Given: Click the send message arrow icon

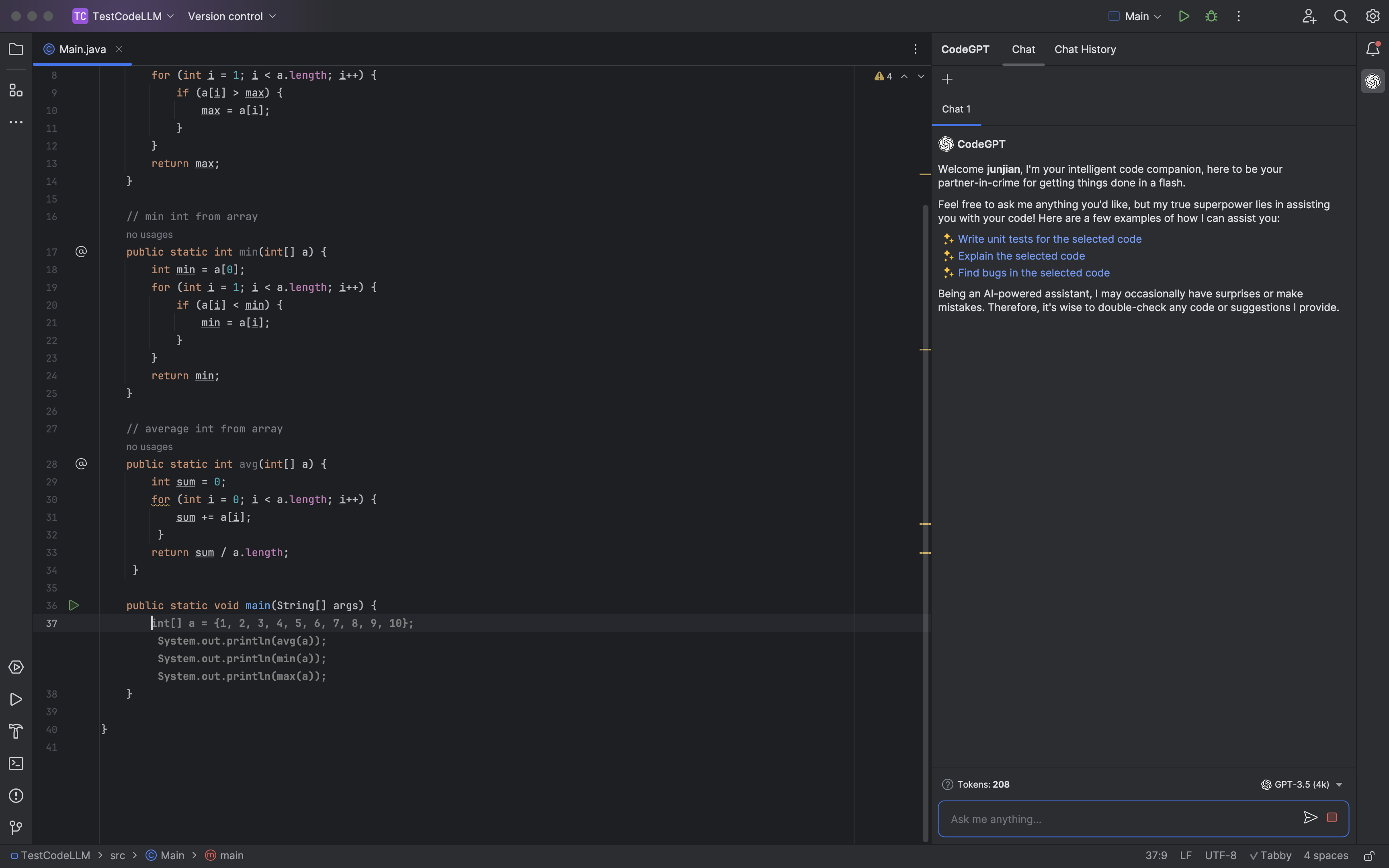Looking at the screenshot, I should pyautogui.click(x=1310, y=817).
